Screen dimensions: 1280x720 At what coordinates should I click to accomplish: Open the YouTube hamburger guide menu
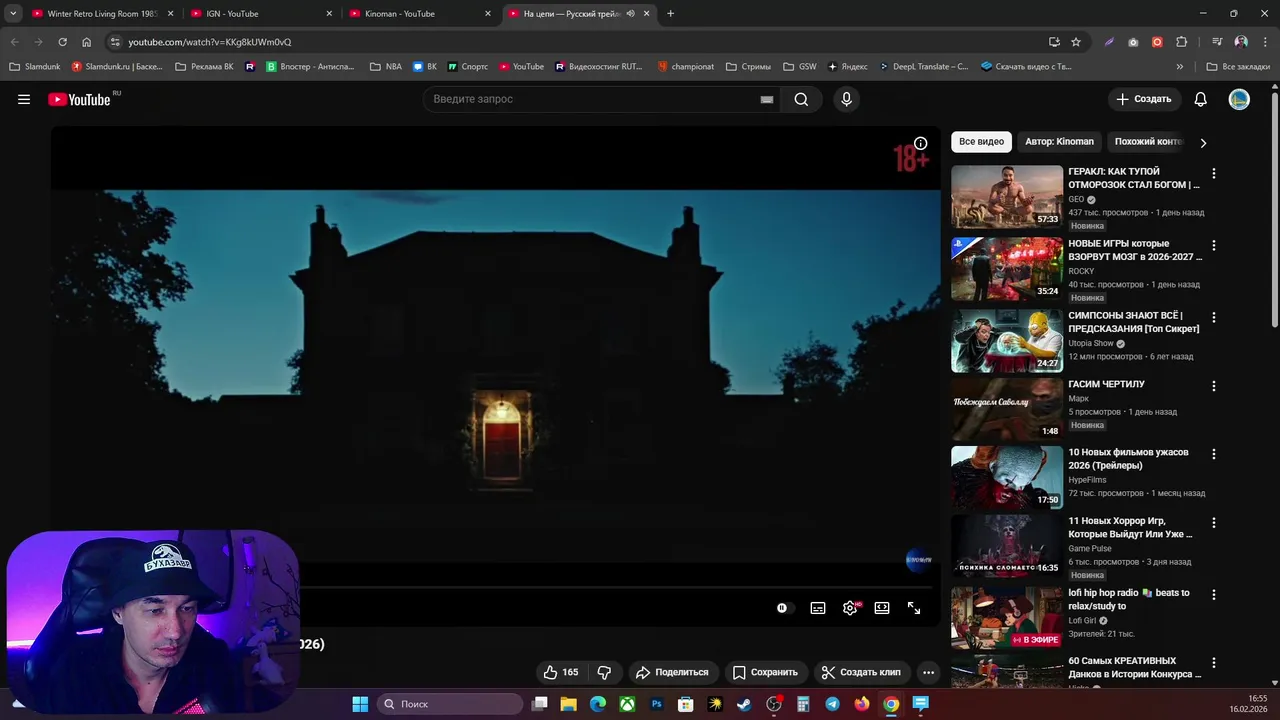[x=24, y=99]
